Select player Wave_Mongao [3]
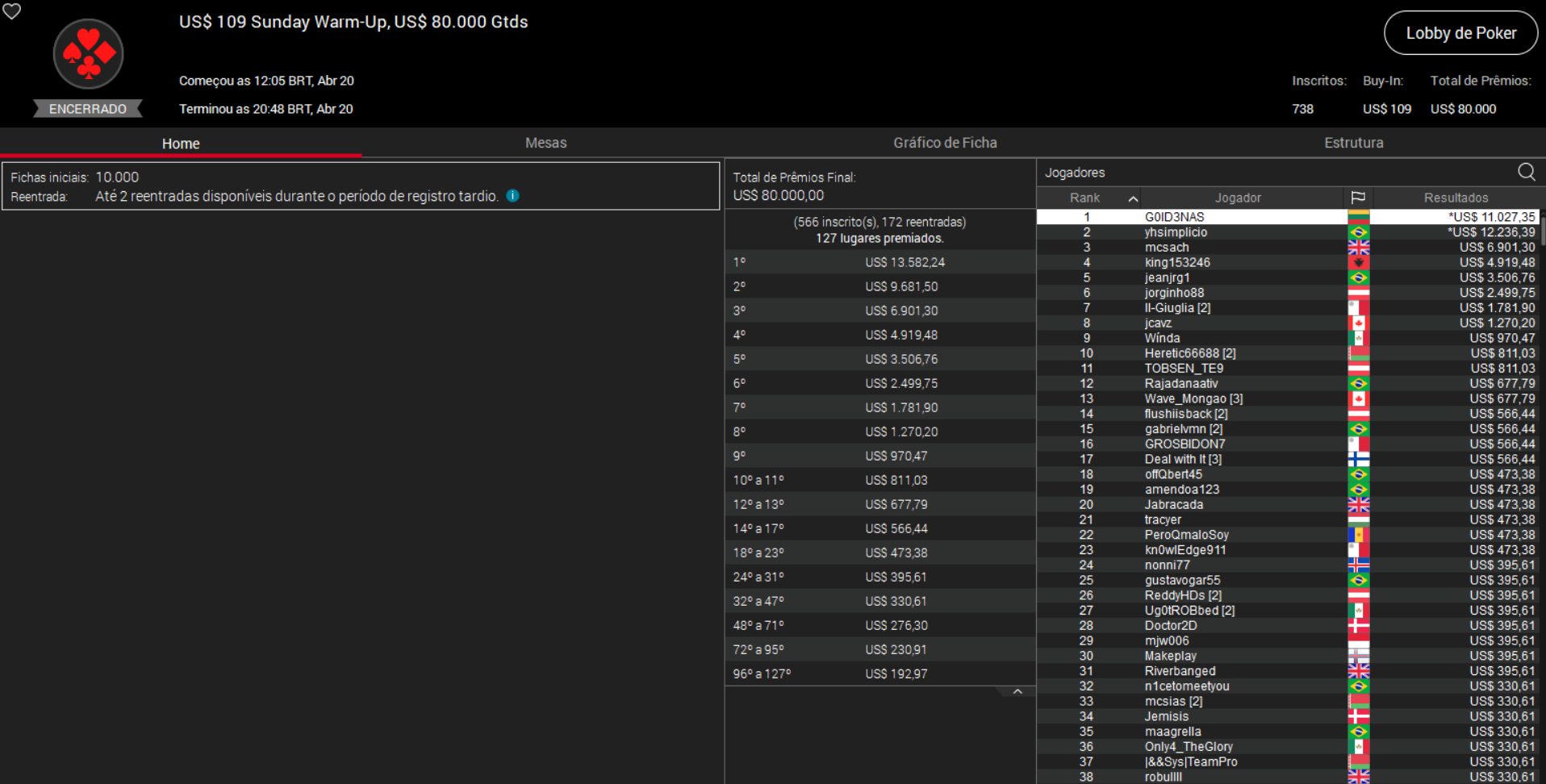The image size is (1546, 784). [x=1288, y=398]
